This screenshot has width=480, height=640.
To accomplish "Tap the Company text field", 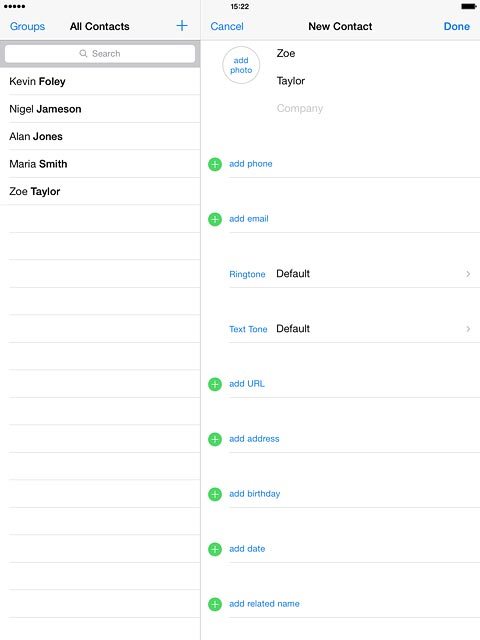I will coord(376,108).
